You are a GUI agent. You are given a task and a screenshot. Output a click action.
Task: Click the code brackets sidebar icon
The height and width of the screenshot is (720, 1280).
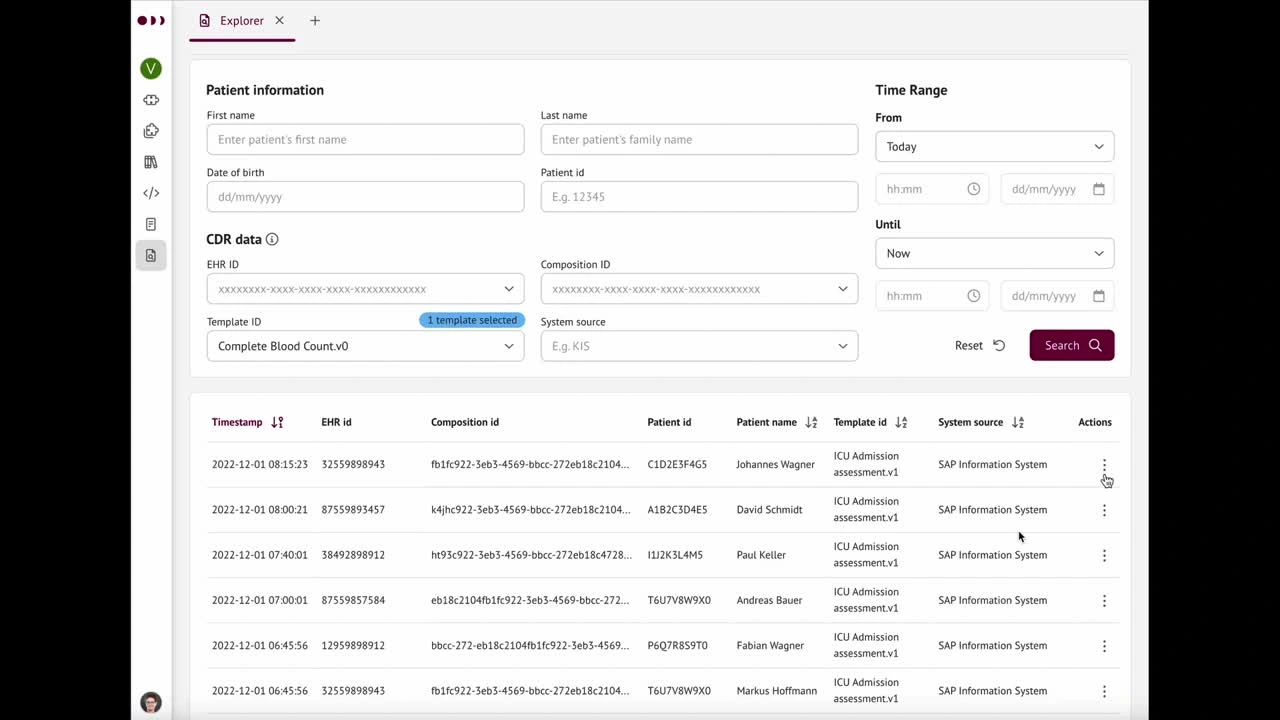(x=151, y=193)
